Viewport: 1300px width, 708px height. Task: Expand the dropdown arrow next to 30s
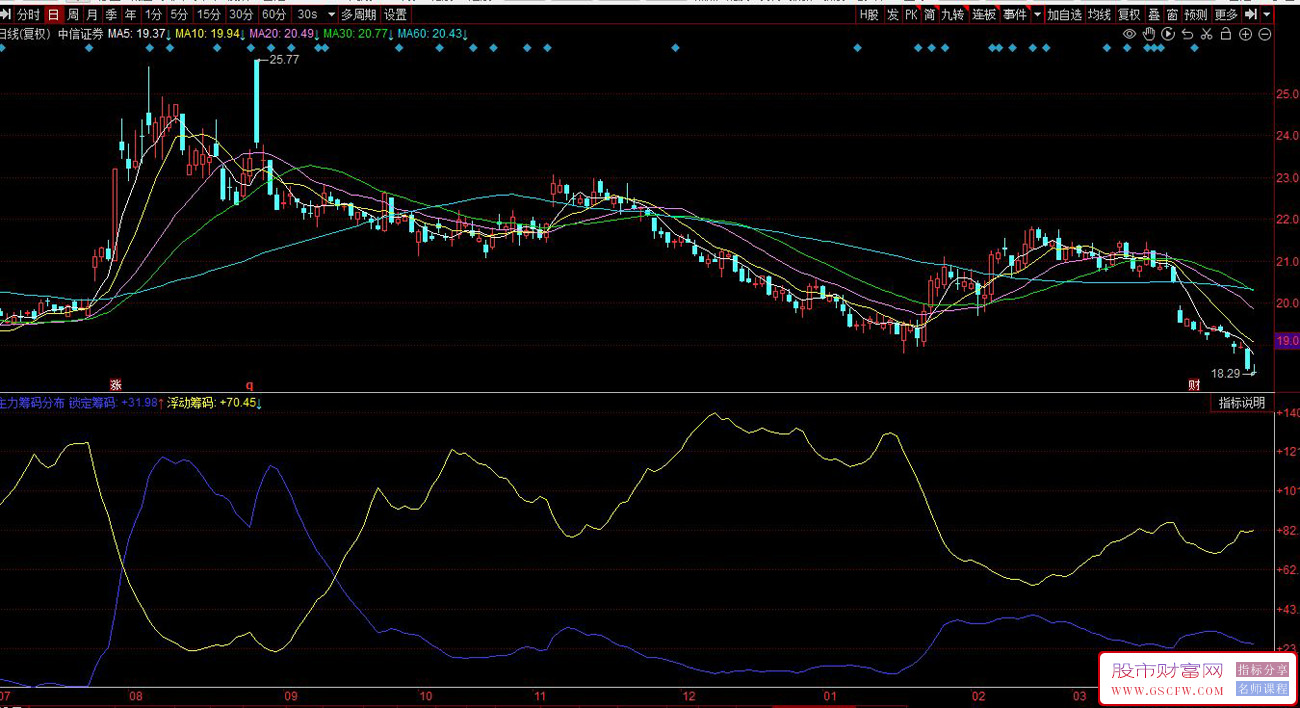coord(332,15)
